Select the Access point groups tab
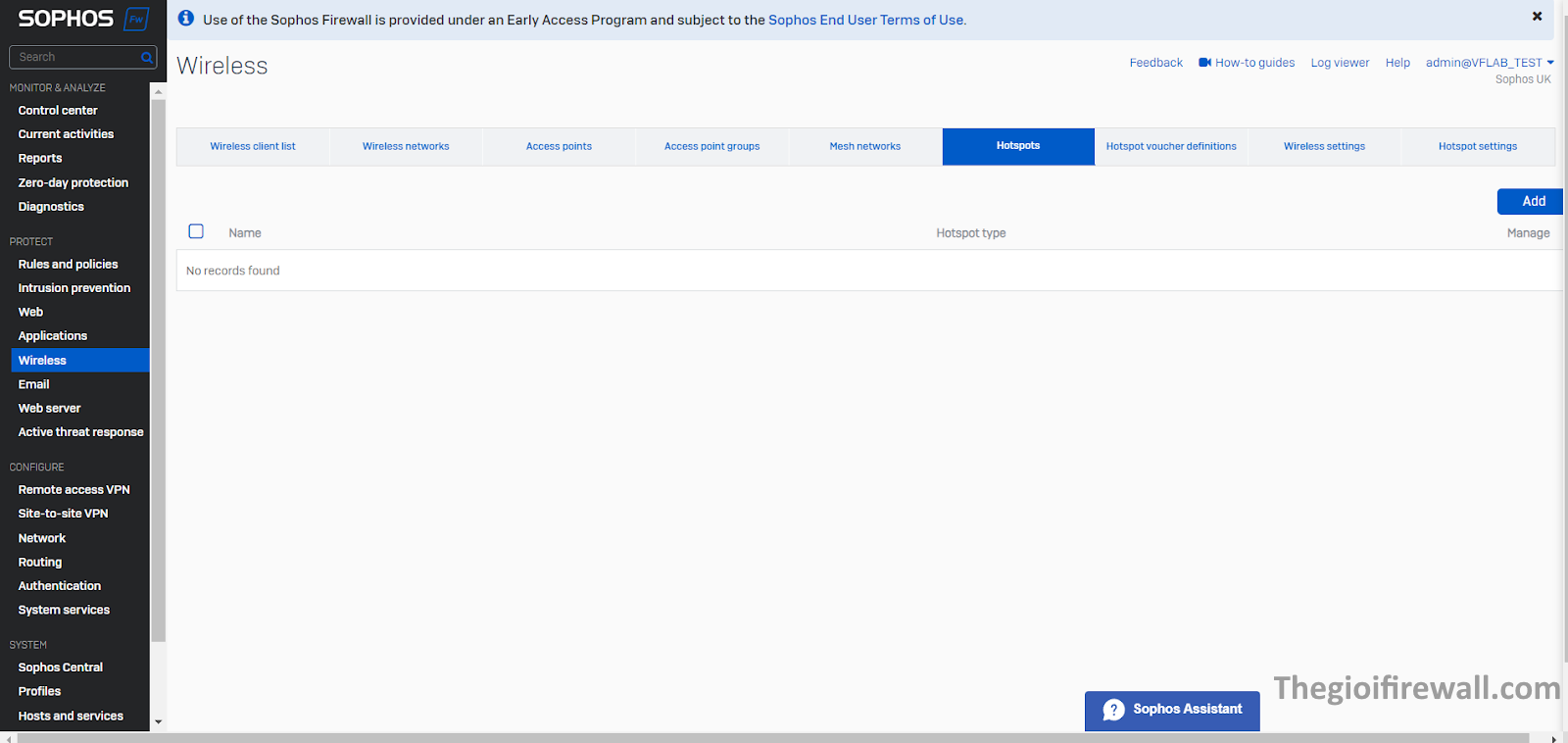Screen dimensions: 1568x743 (711, 146)
